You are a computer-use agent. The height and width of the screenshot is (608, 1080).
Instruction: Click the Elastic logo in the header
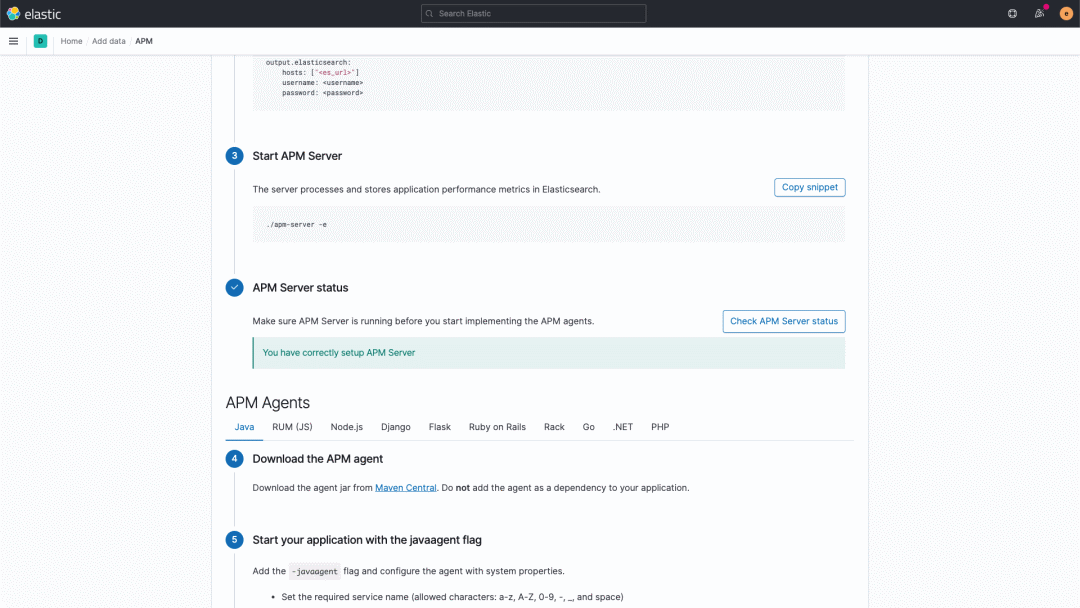click(35, 13)
